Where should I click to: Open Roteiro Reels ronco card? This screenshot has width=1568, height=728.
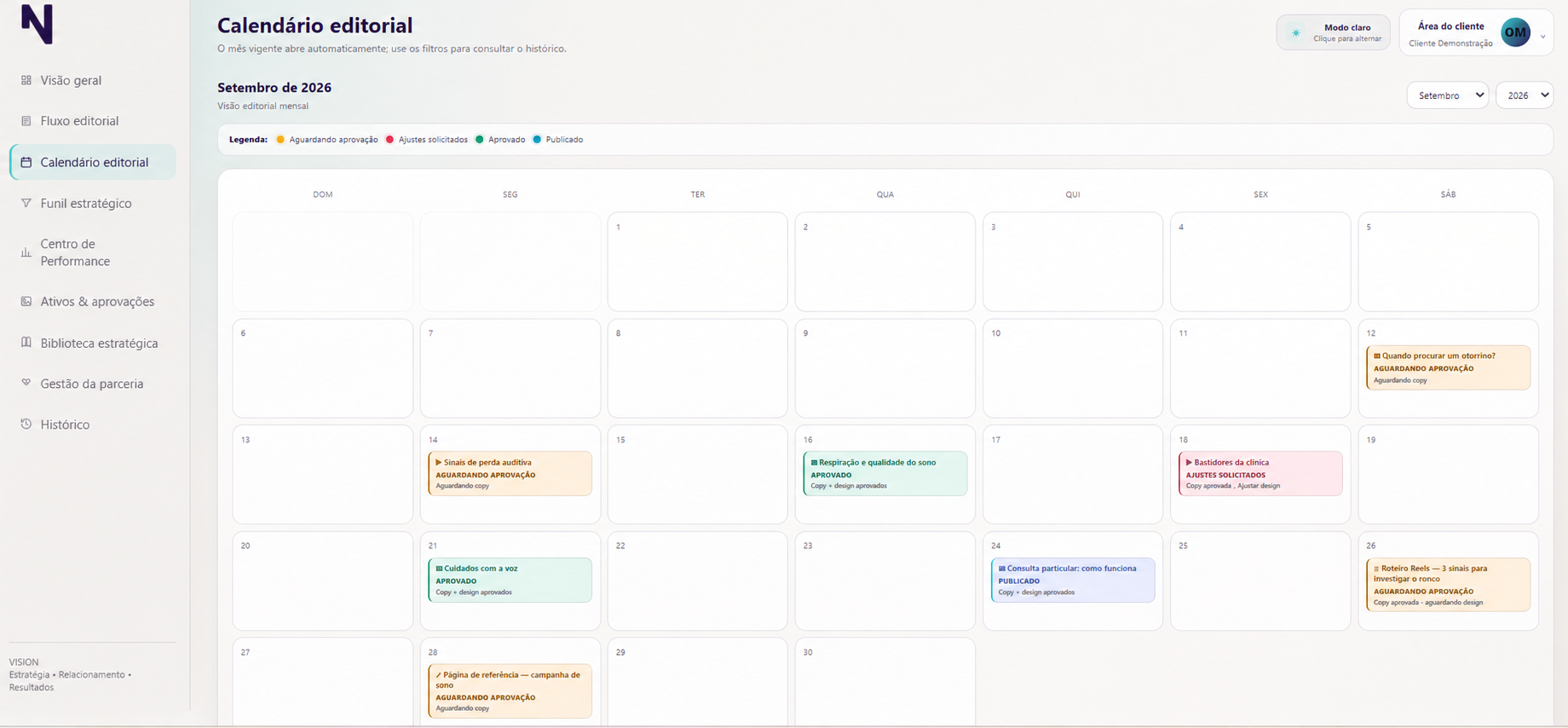pos(1448,585)
